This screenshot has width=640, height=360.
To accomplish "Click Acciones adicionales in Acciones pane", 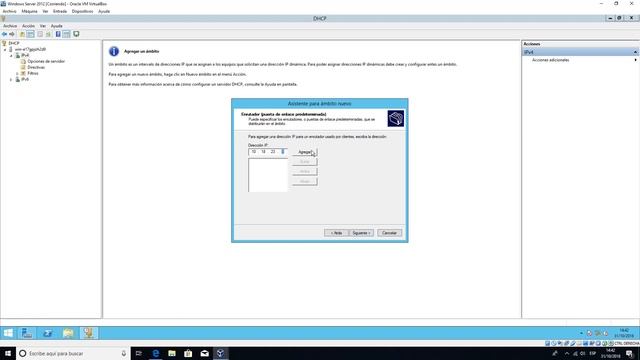I will (x=550, y=60).
